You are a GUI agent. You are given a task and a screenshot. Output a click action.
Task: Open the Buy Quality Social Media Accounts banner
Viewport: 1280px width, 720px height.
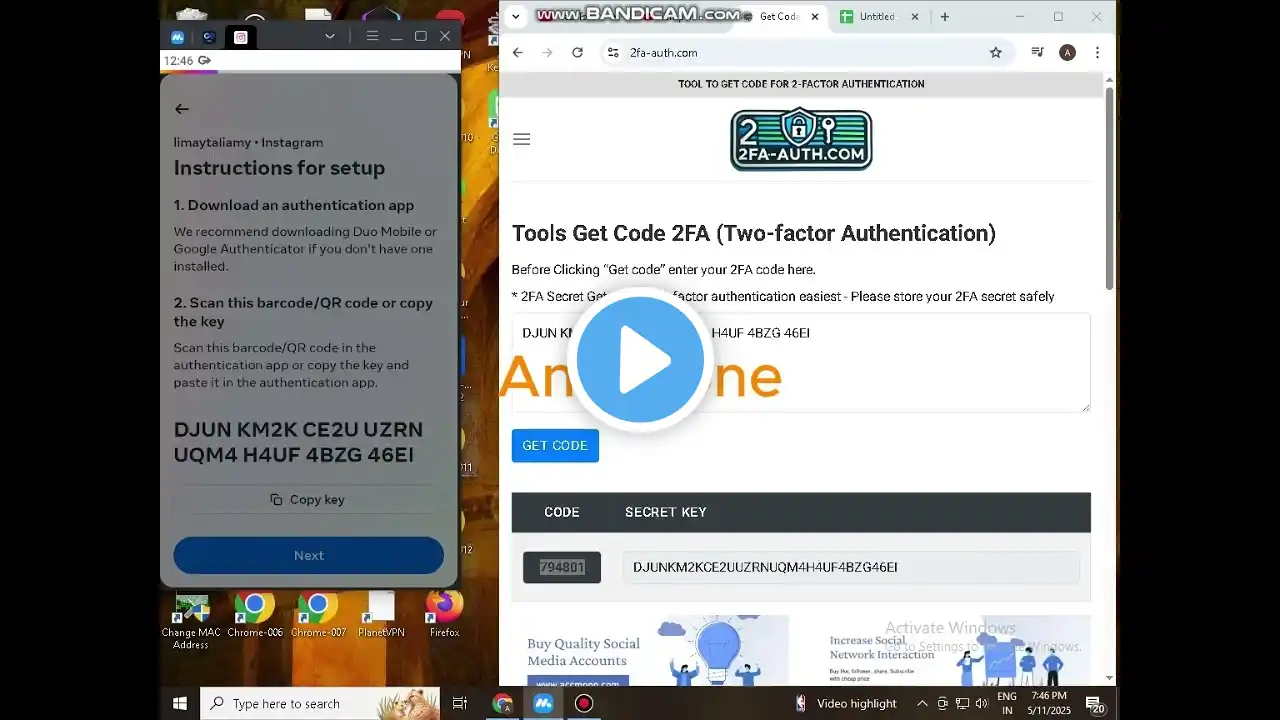coord(649,650)
